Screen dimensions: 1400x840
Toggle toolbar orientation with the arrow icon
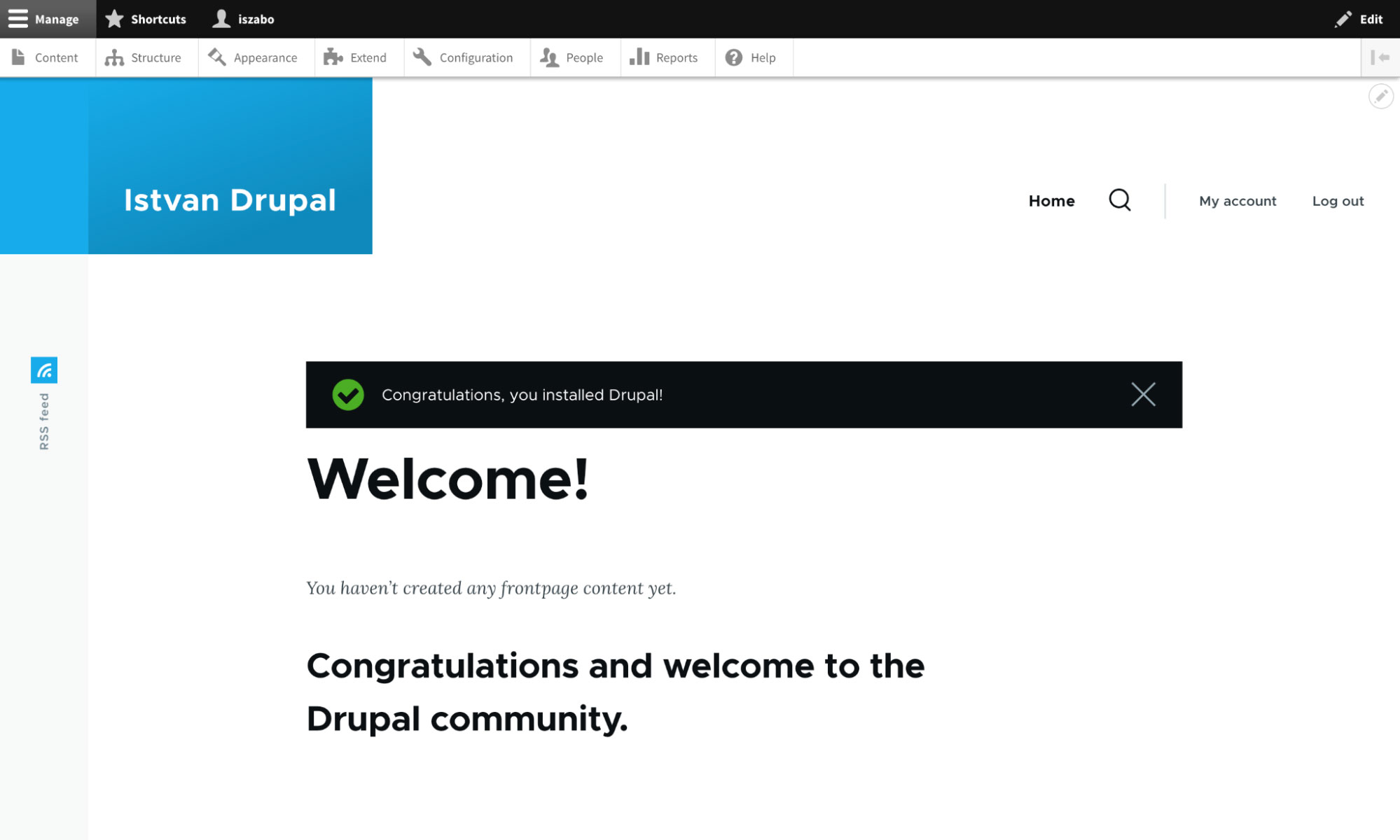(x=1380, y=57)
